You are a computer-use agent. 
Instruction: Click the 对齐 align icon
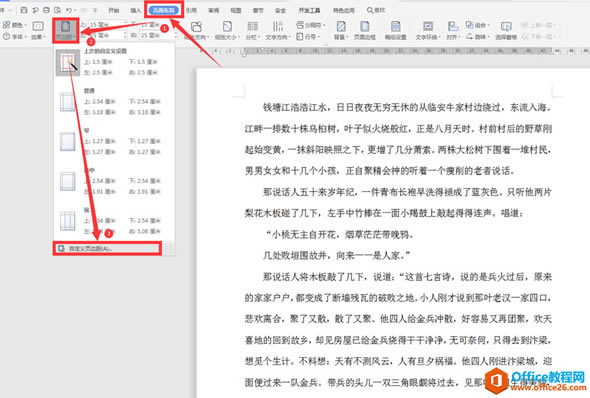coord(453,26)
